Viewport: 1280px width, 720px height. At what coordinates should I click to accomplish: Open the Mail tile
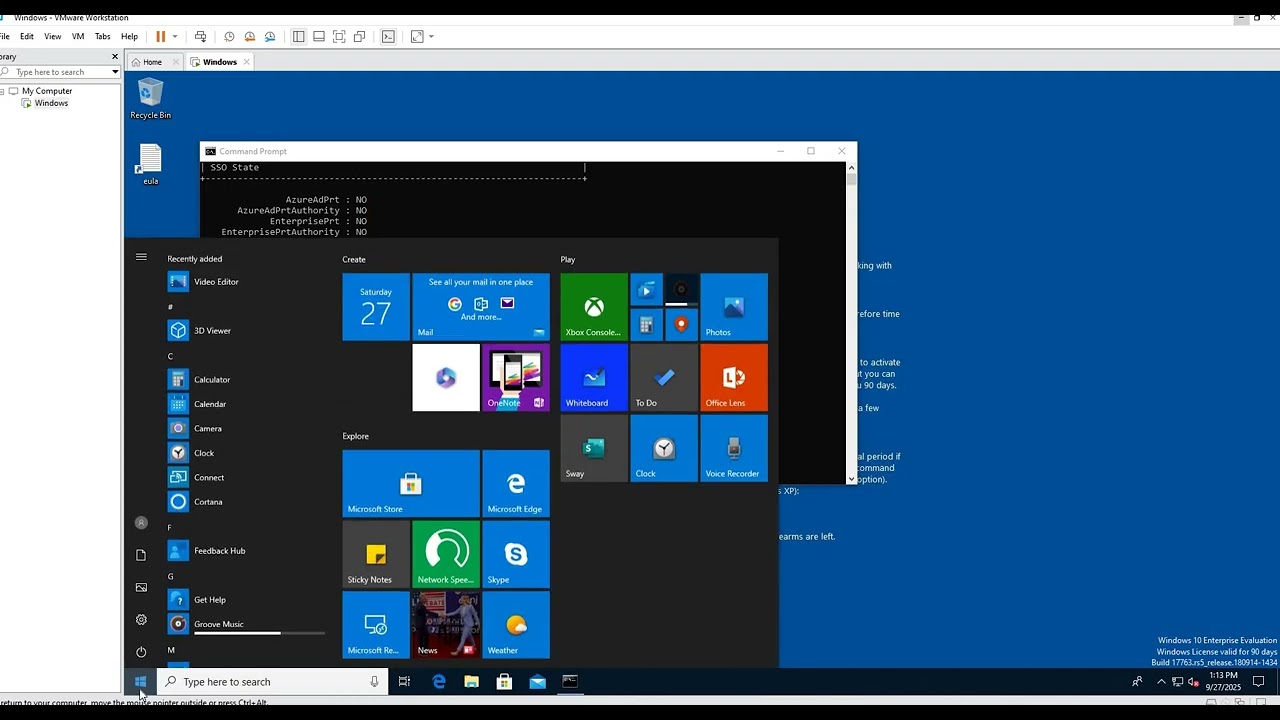coord(481,307)
